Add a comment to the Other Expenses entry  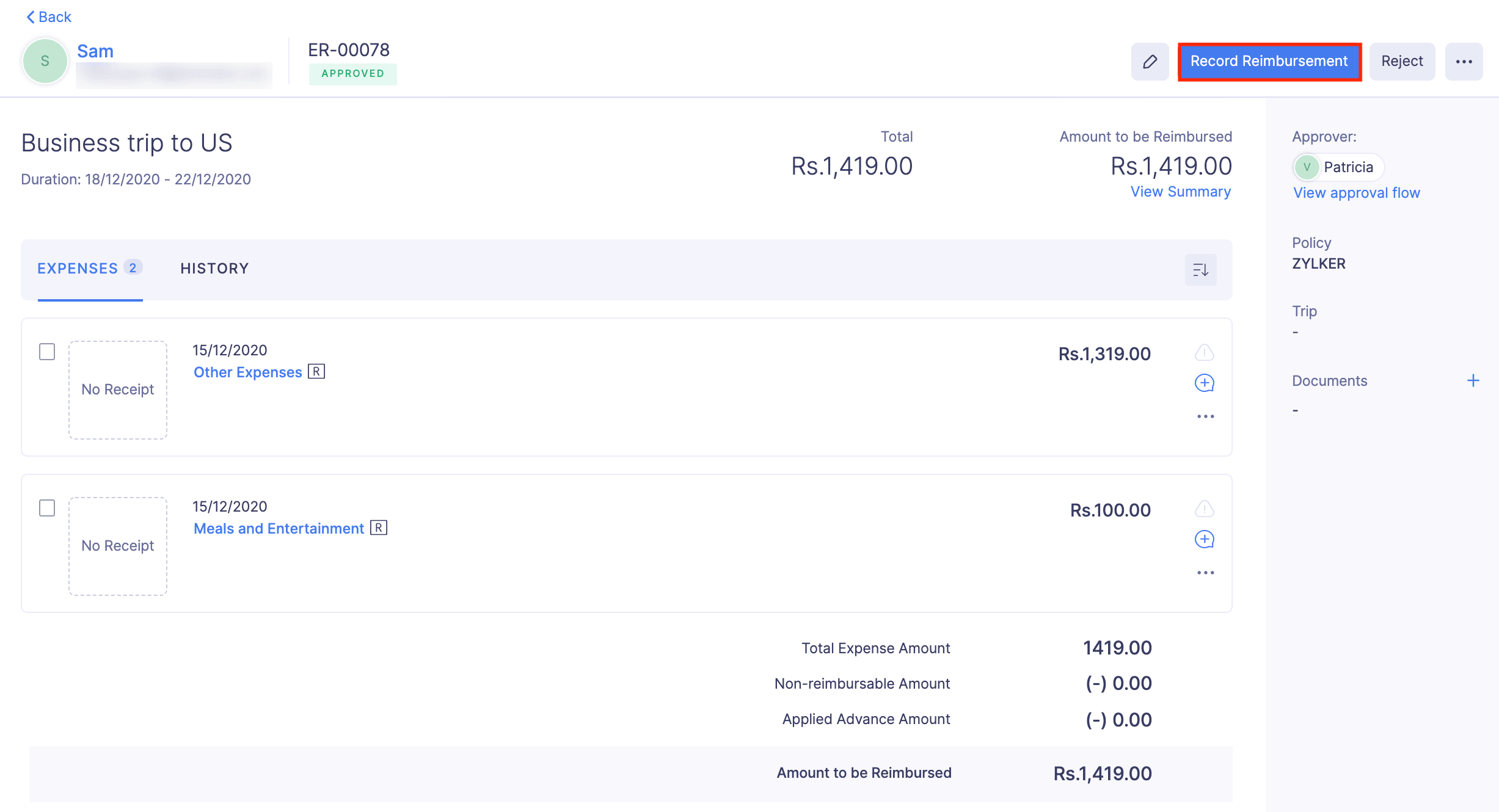click(1204, 383)
